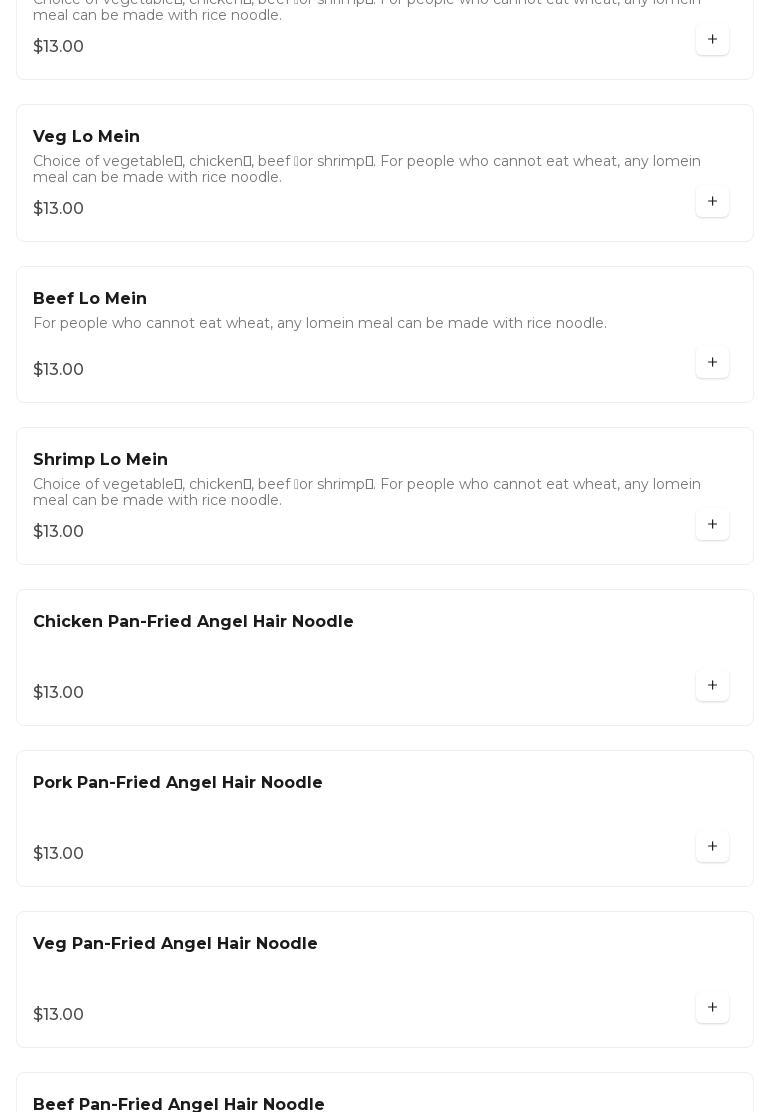Click the Shrimp Lo Mein description text

coord(366,492)
